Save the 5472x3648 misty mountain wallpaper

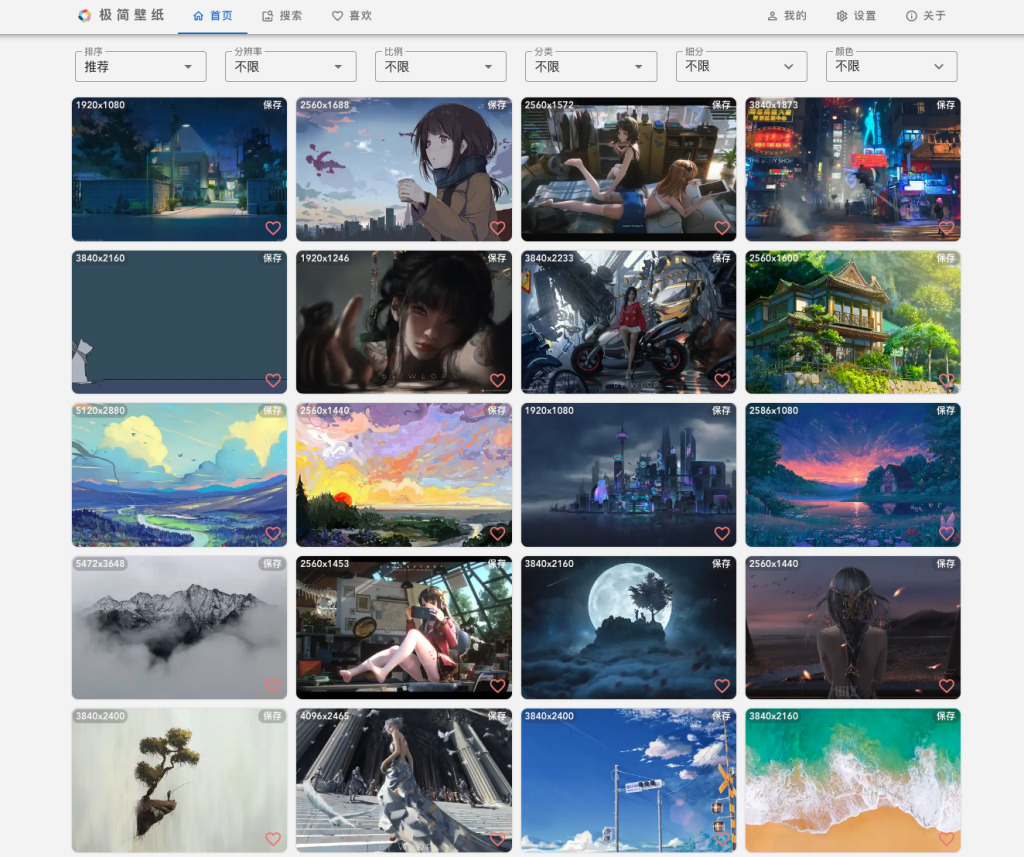click(272, 563)
